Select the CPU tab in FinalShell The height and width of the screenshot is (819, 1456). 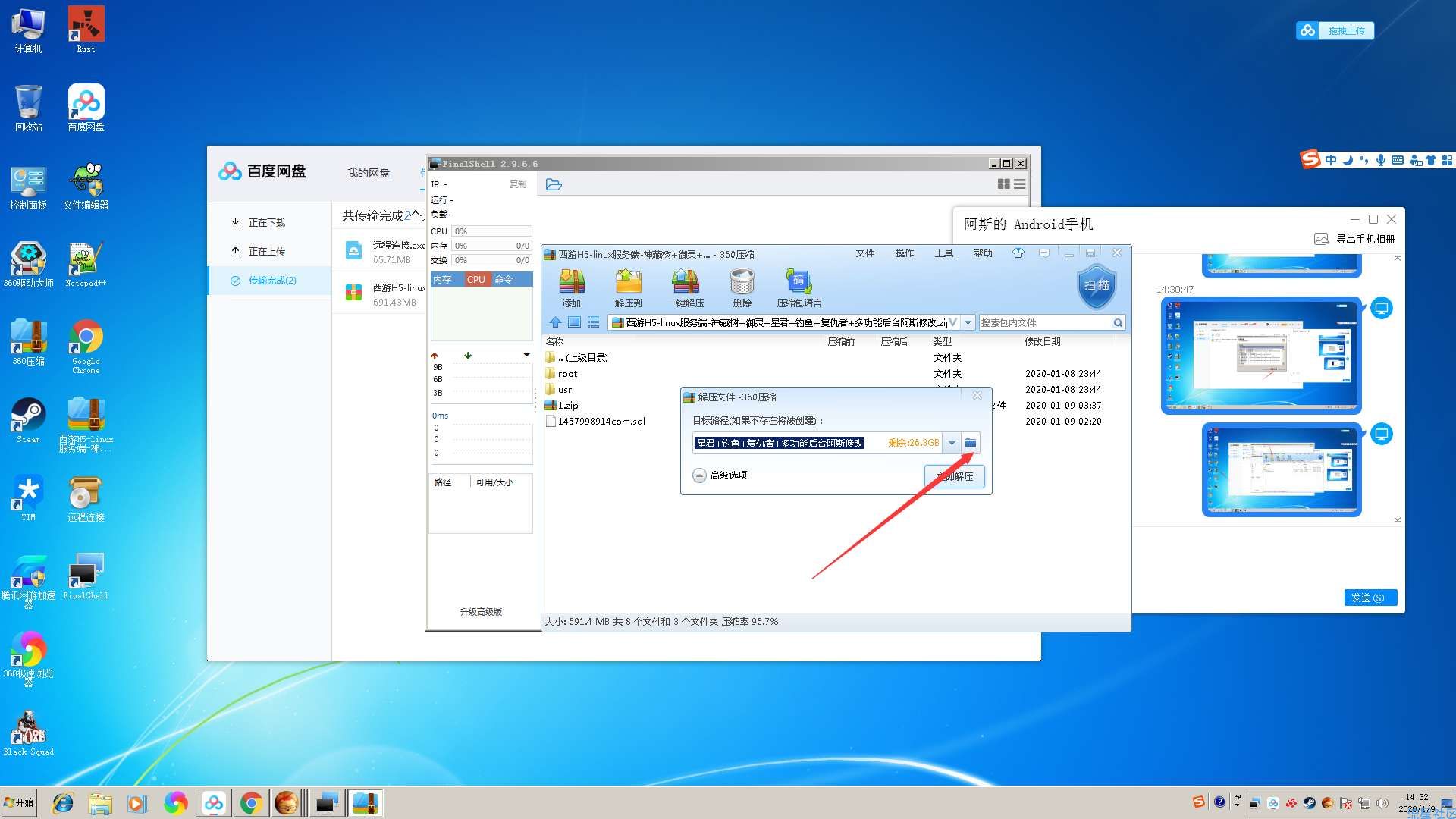point(476,279)
